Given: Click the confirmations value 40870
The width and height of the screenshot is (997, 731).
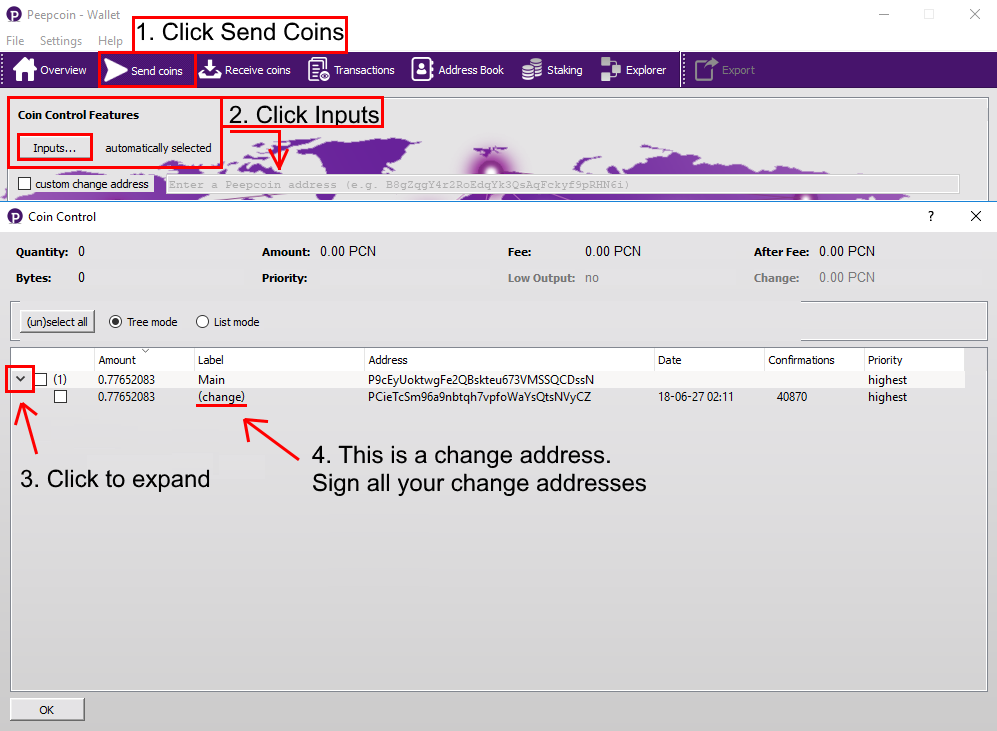Looking at the screenshot, I should [792, 397].
